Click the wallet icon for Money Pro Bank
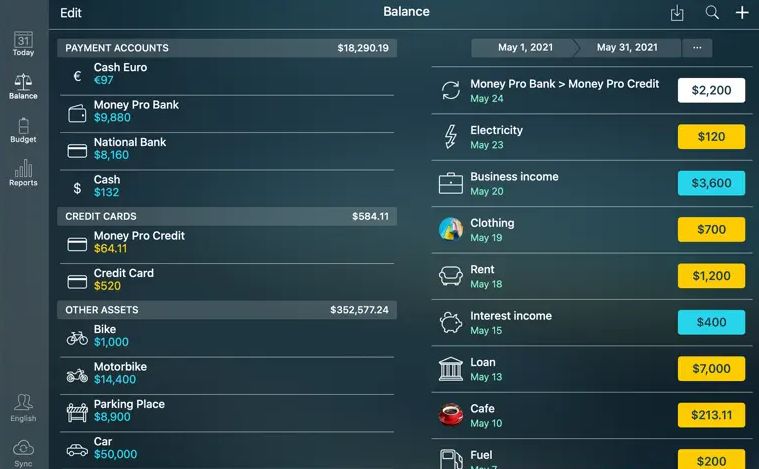 77,113
